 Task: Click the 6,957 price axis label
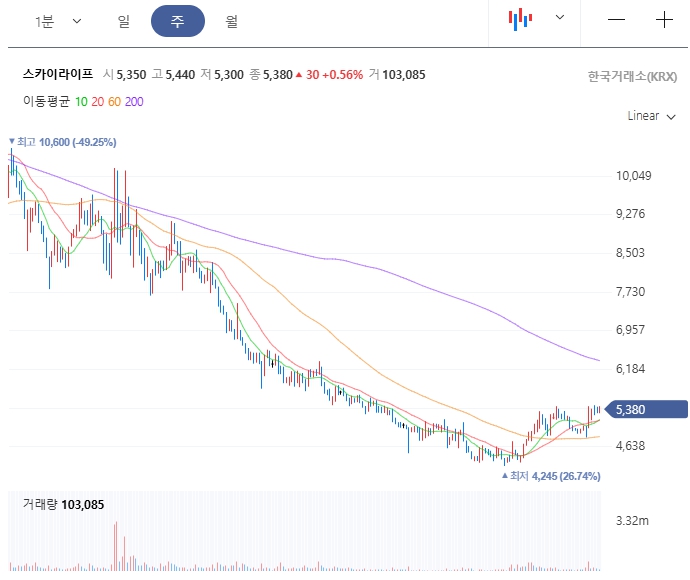tap(631, 330)
